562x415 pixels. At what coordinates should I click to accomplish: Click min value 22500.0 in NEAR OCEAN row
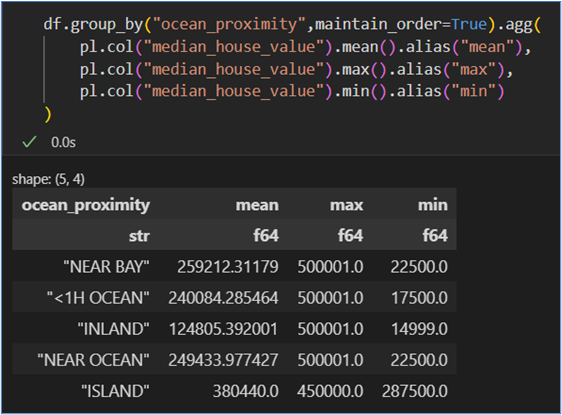coord(419,360)
